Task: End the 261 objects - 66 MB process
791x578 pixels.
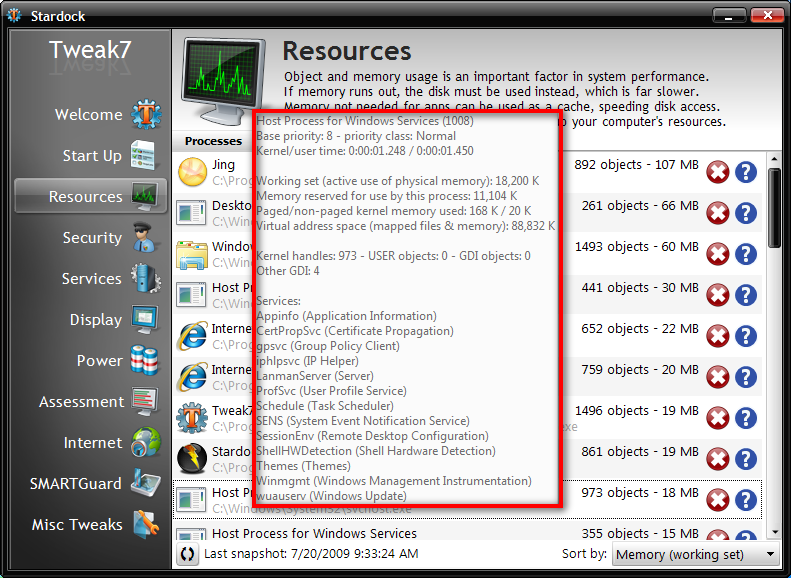Action: pos(717,213)
